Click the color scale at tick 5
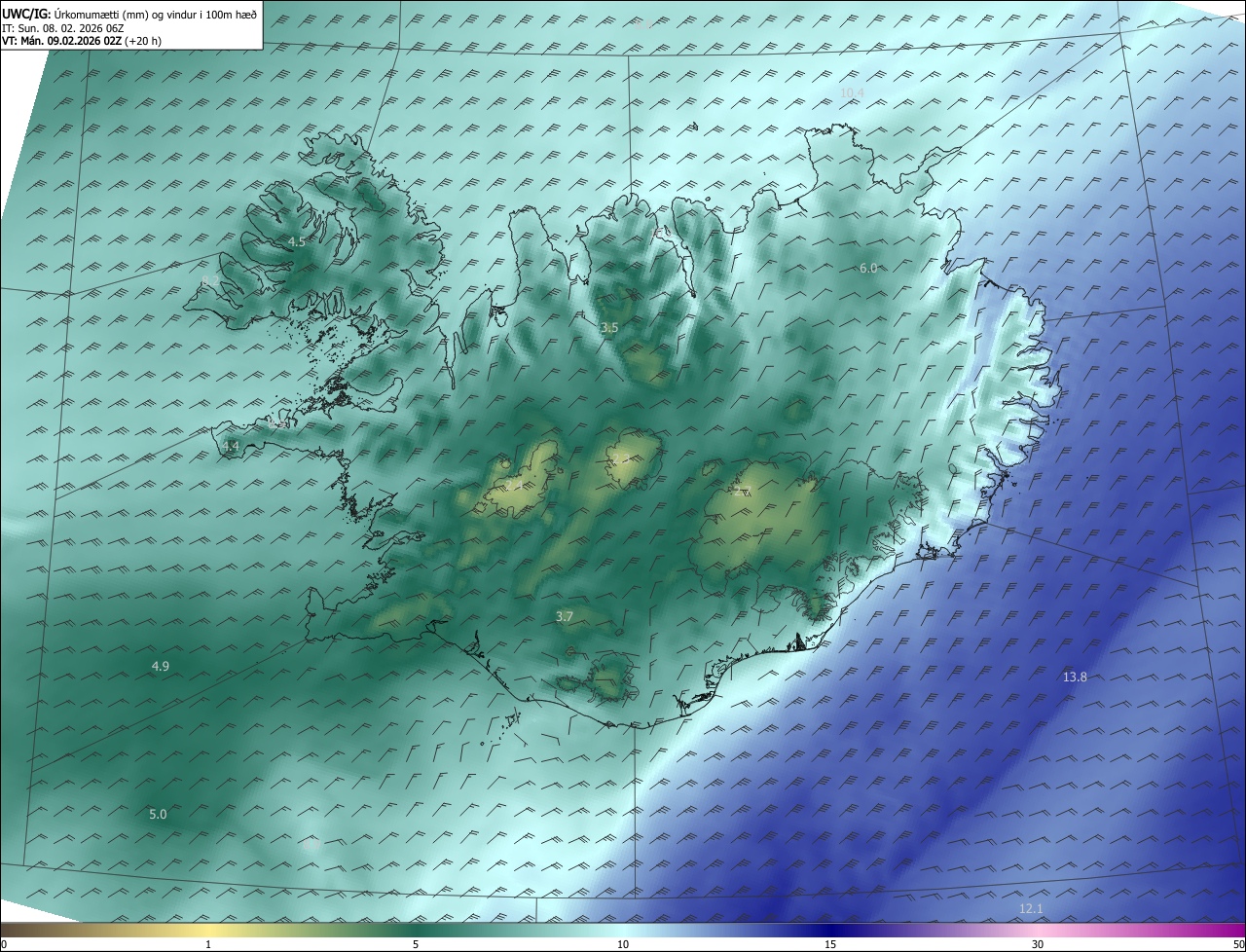 pyautogui.click(x=416, y=944)
